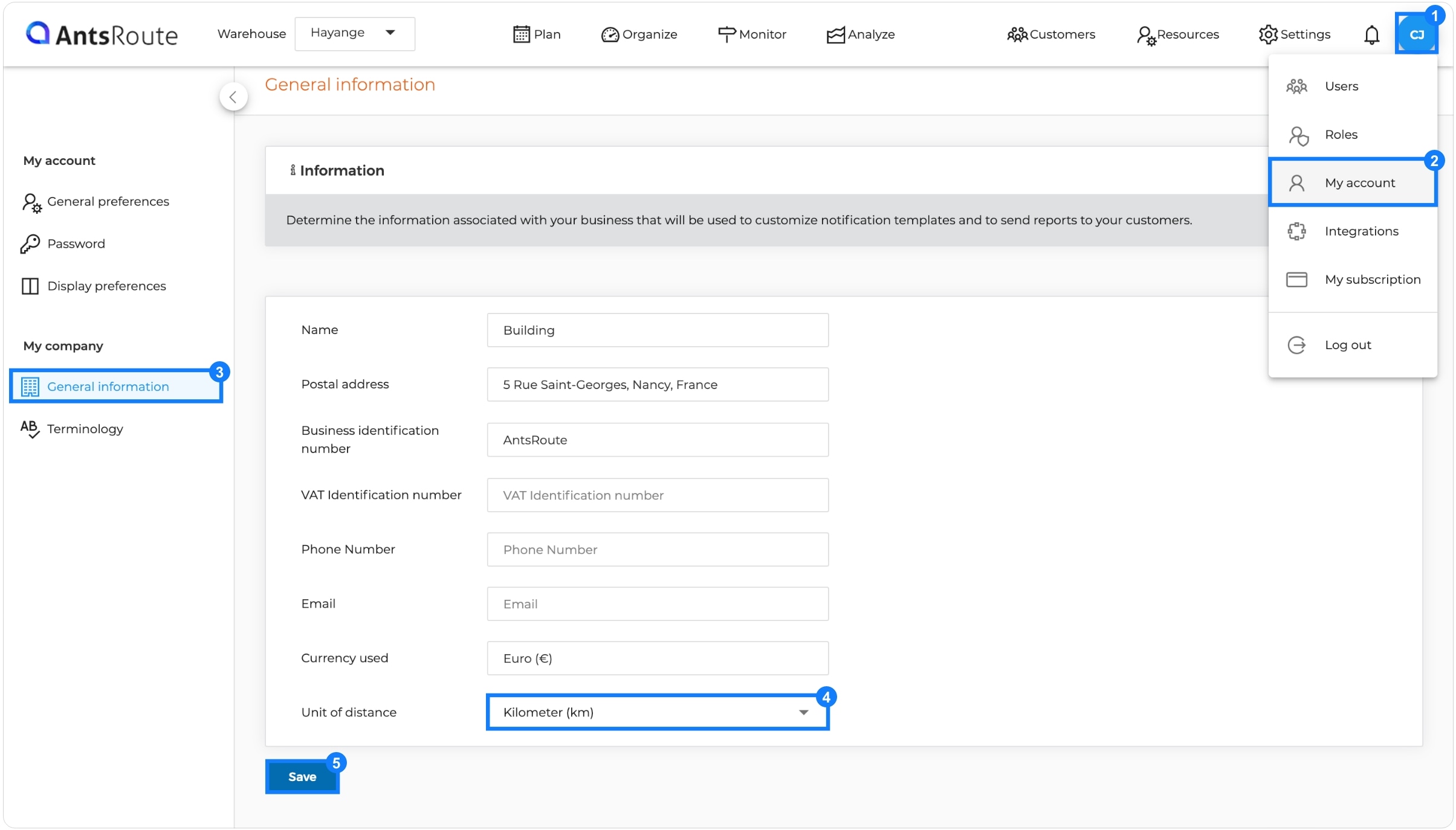Open the Resources section
Screen dimensions: 1456x830
(x=1177, y=34)
